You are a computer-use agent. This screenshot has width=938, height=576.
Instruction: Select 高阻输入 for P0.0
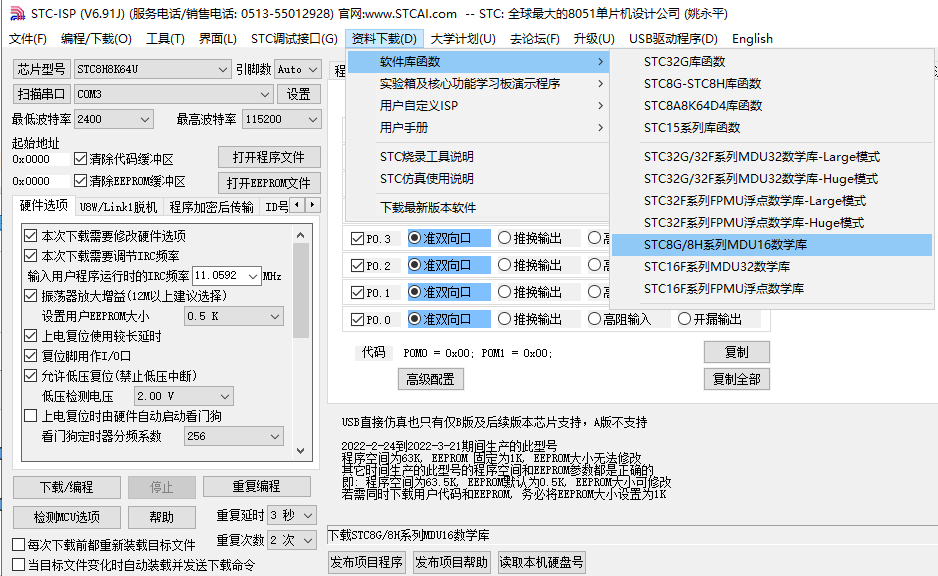click(594, 319)
